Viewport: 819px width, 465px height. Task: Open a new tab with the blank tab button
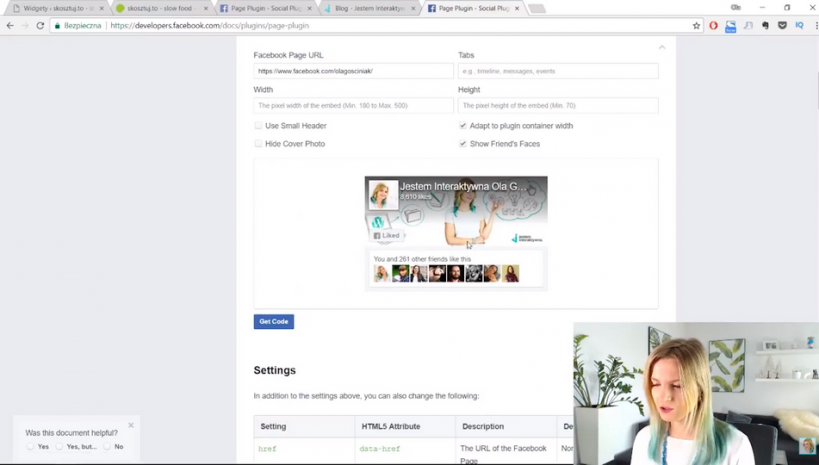[x=537, y=8]
